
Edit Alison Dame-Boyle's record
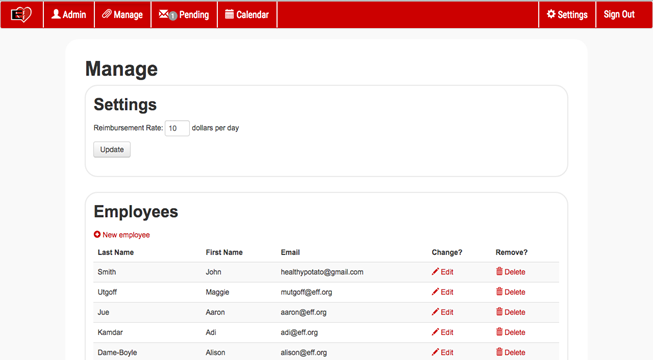pyautogui.click(x=442, y=352)
